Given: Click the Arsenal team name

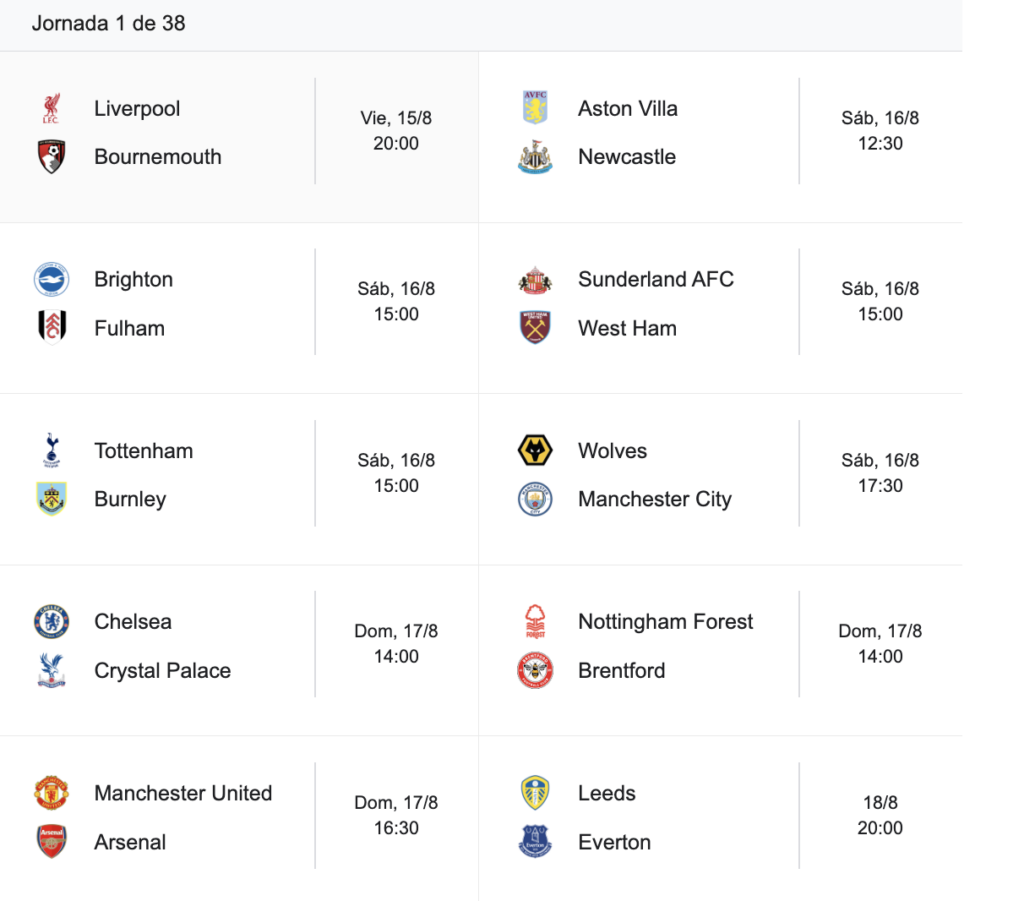Looking at the screenshot, I should pyautogui.click(x=130, y=842).
